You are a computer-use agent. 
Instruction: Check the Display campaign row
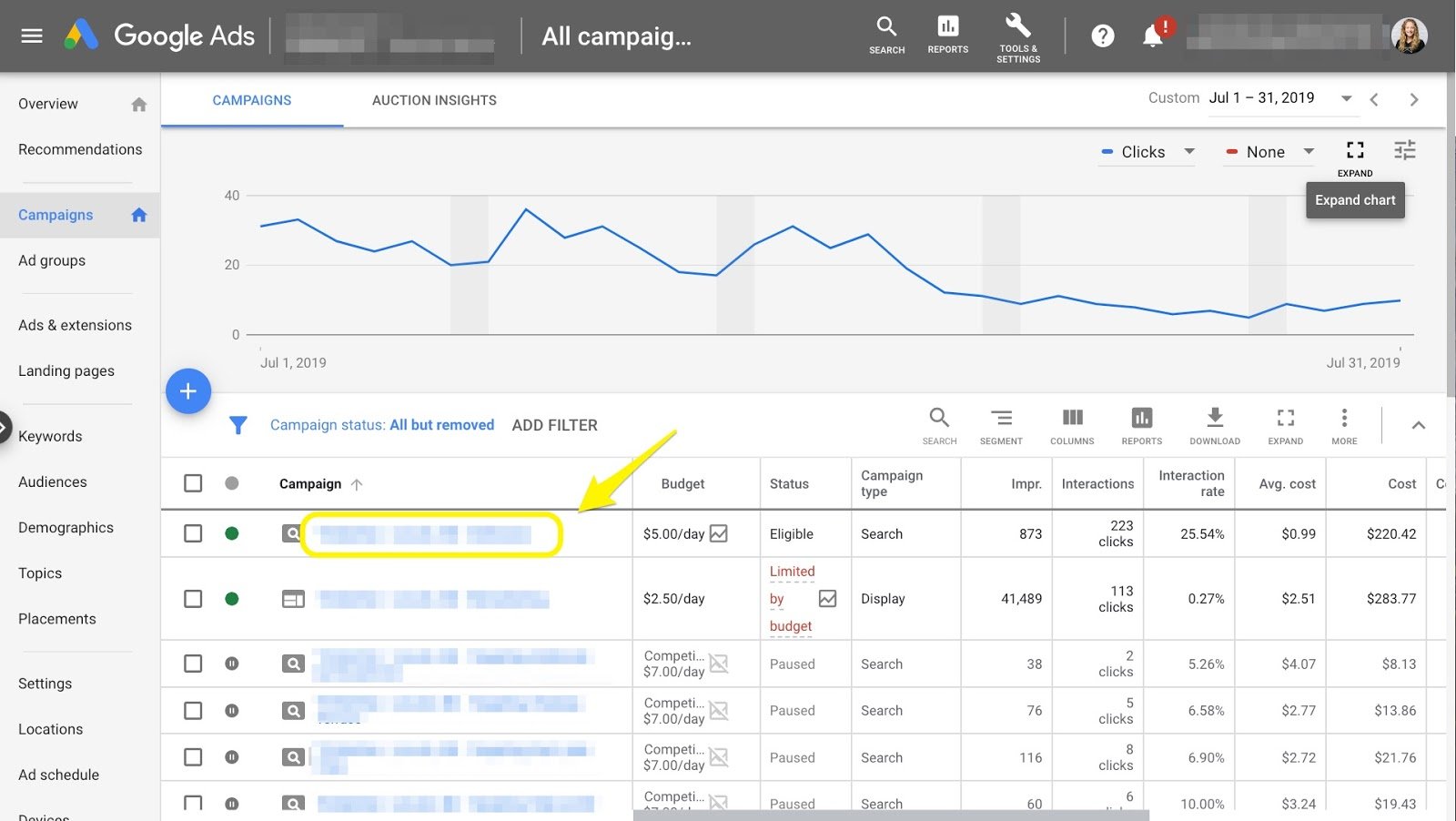pos(193,598)
